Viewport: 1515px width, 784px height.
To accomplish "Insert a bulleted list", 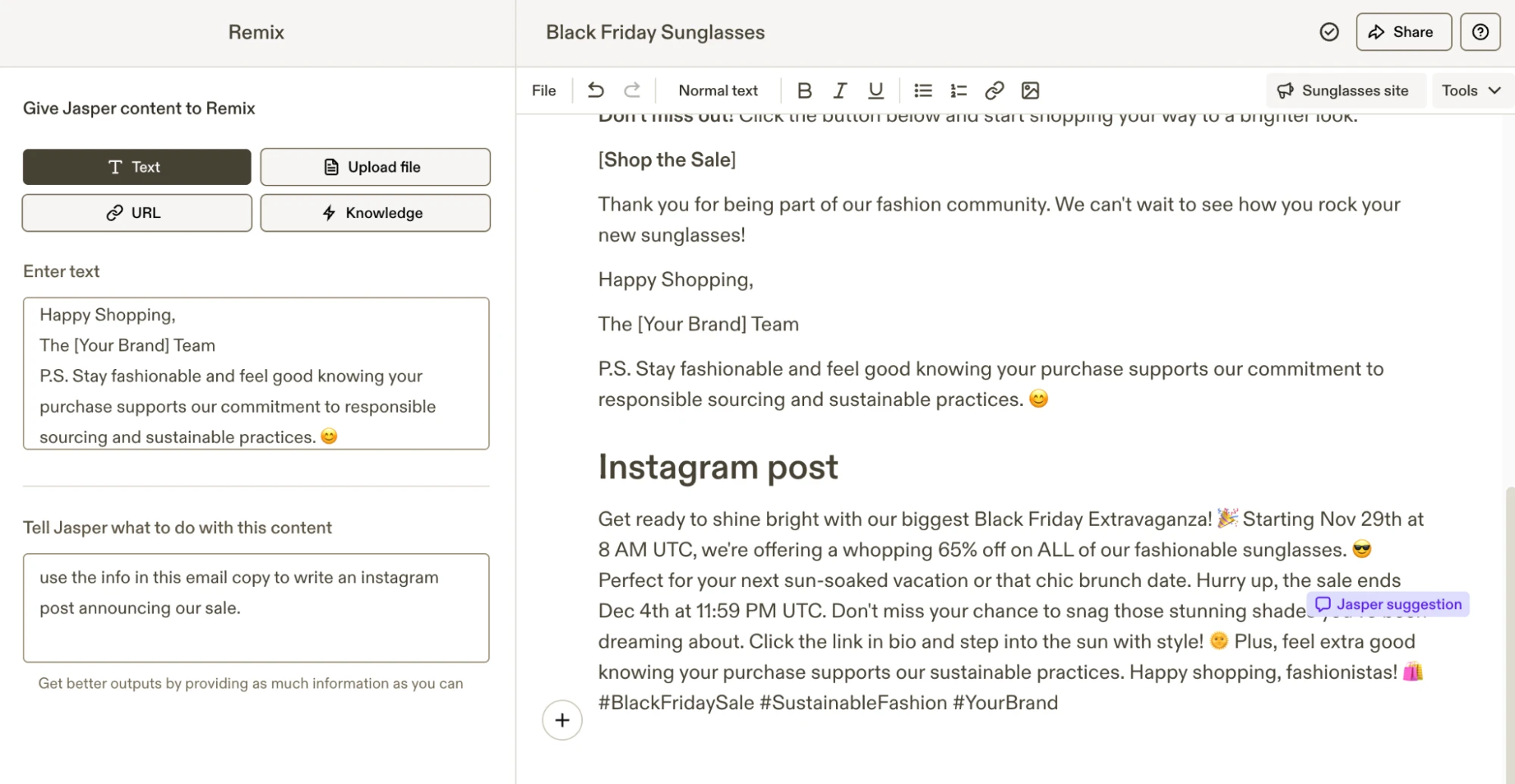I will point(922,91).
